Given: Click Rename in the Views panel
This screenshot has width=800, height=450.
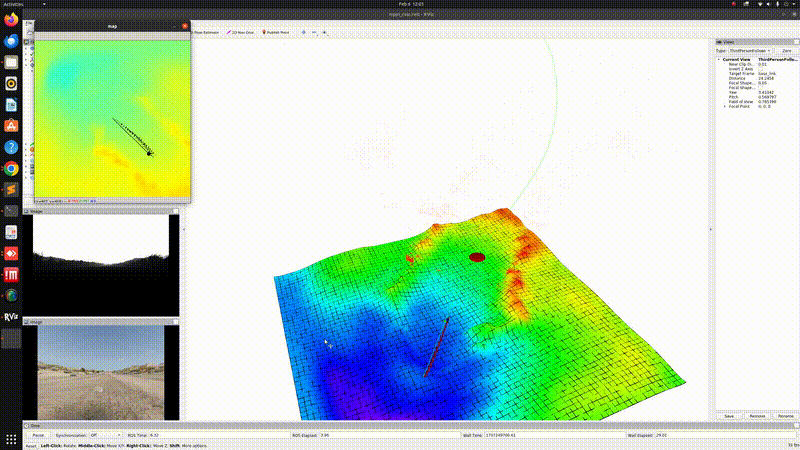Looking at the screenshot, I should 785,416.
